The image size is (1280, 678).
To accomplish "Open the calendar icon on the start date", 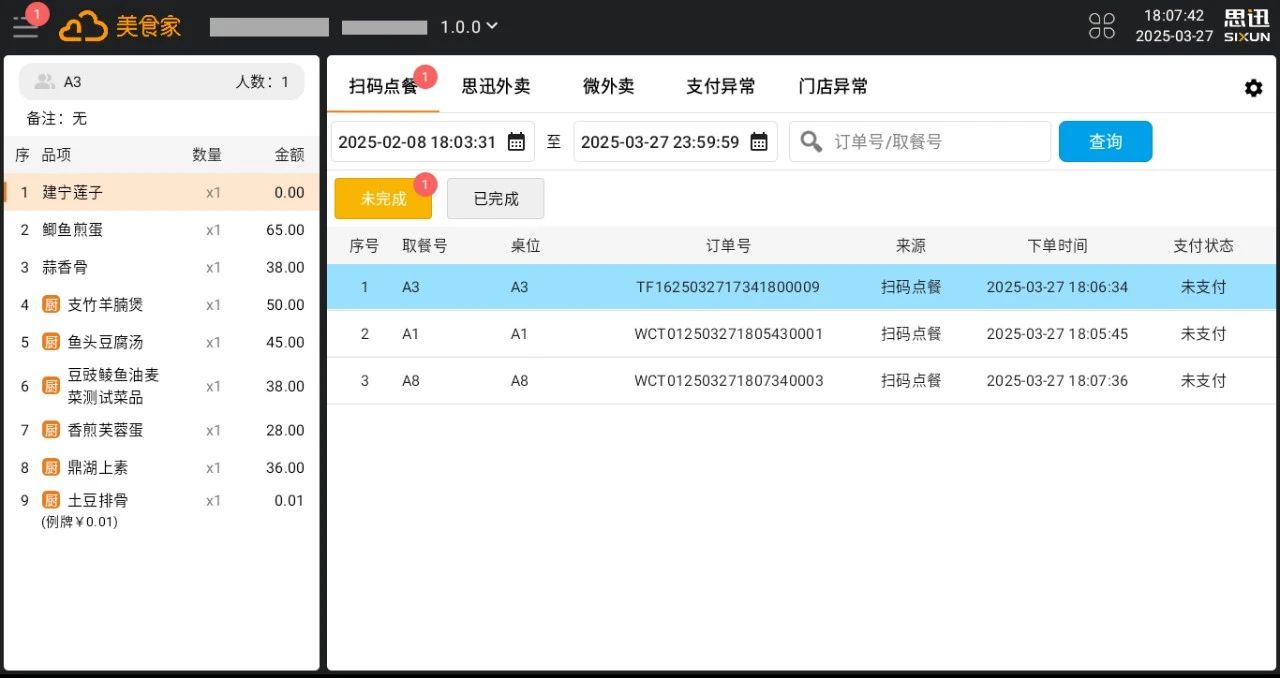I will [x=515, y=141].
